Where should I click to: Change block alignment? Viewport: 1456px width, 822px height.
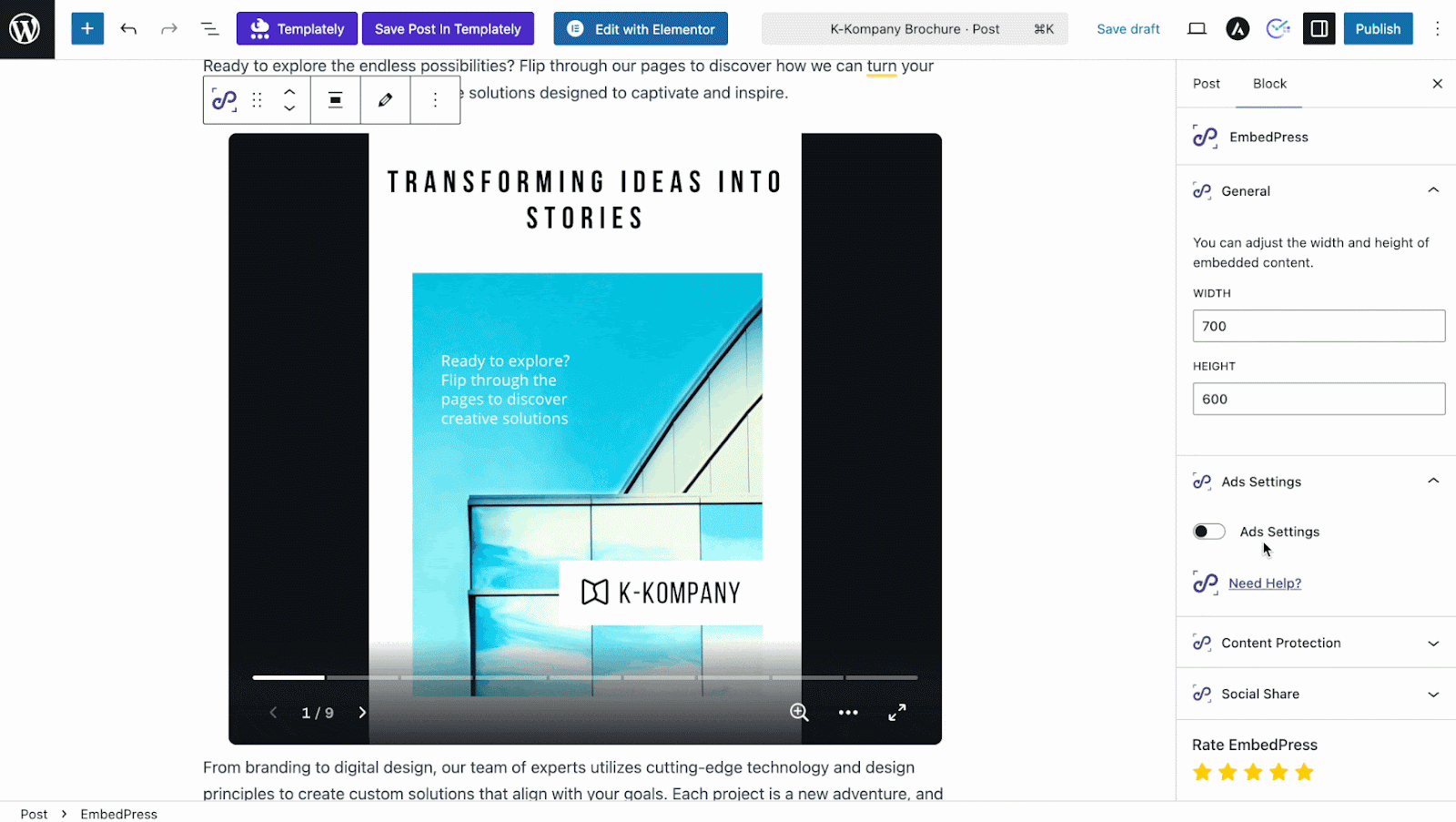tap(336, 100)
